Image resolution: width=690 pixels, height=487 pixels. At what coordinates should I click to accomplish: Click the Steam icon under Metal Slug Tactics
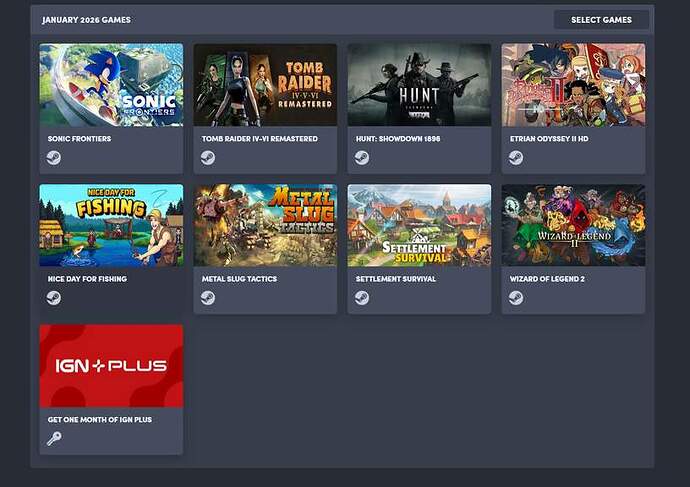pyautogui.click(x=208, y=298)
